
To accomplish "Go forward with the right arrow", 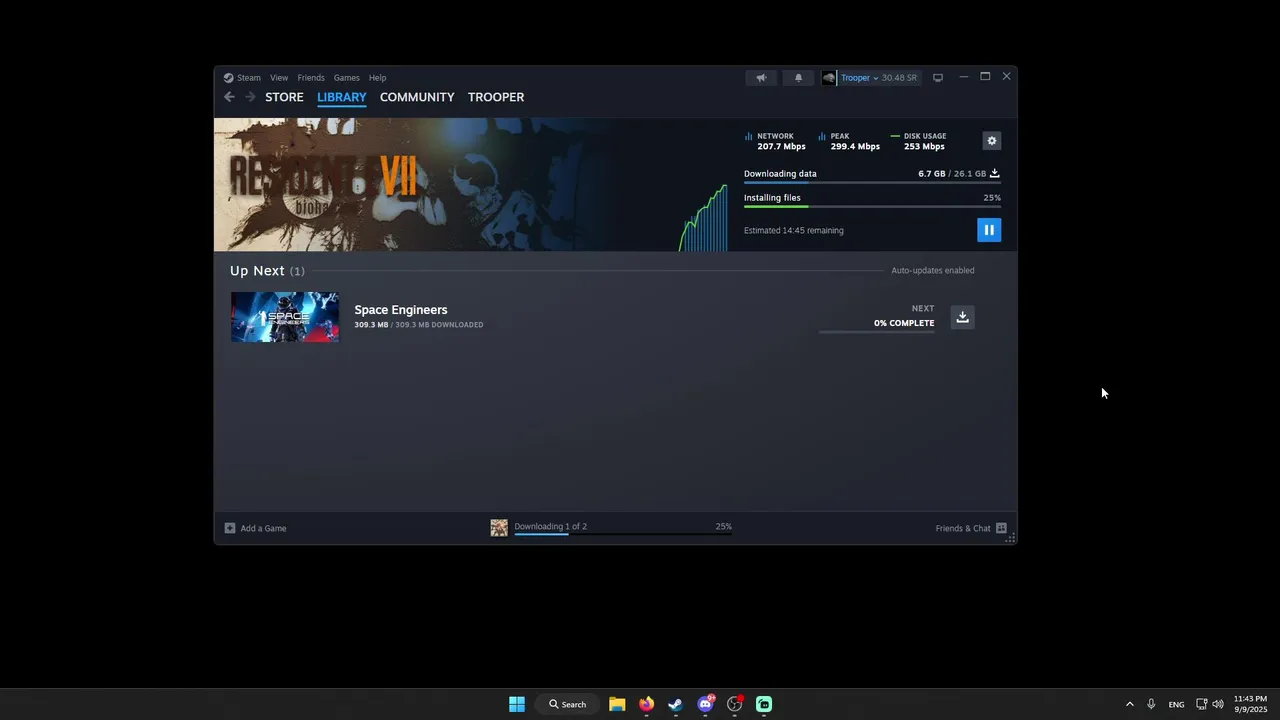I will [249, 97].
